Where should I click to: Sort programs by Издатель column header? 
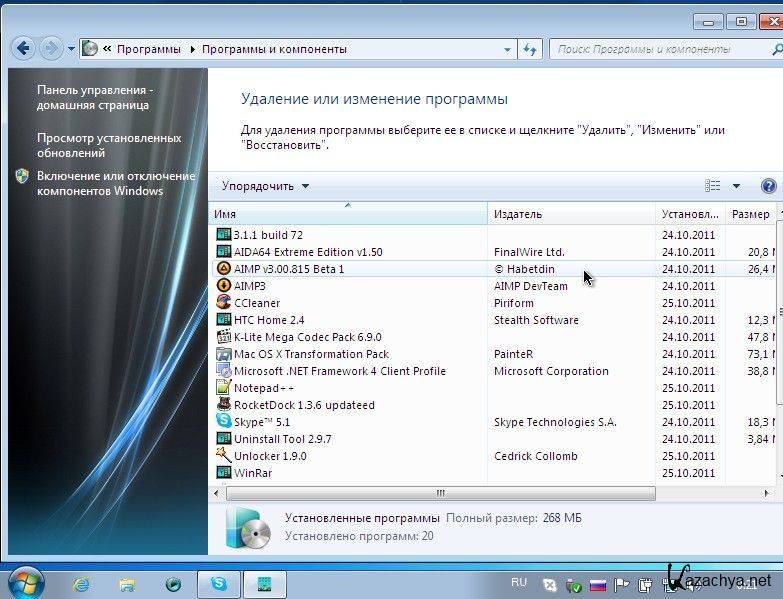pos(570,214)
